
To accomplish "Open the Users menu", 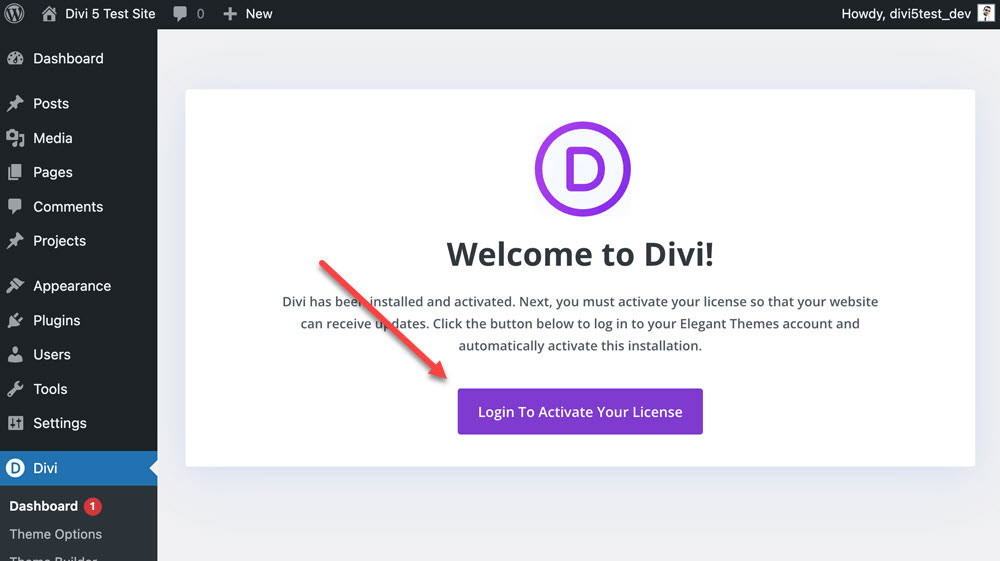I will pyautogui.click(x=52, y=354).
